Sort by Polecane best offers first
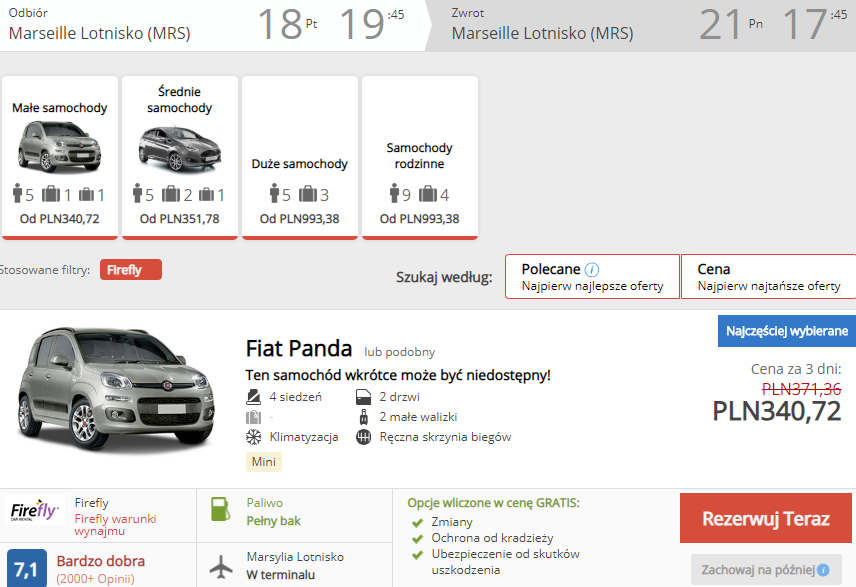The width and height of the screenshot is (856, 587). (592, 277)
